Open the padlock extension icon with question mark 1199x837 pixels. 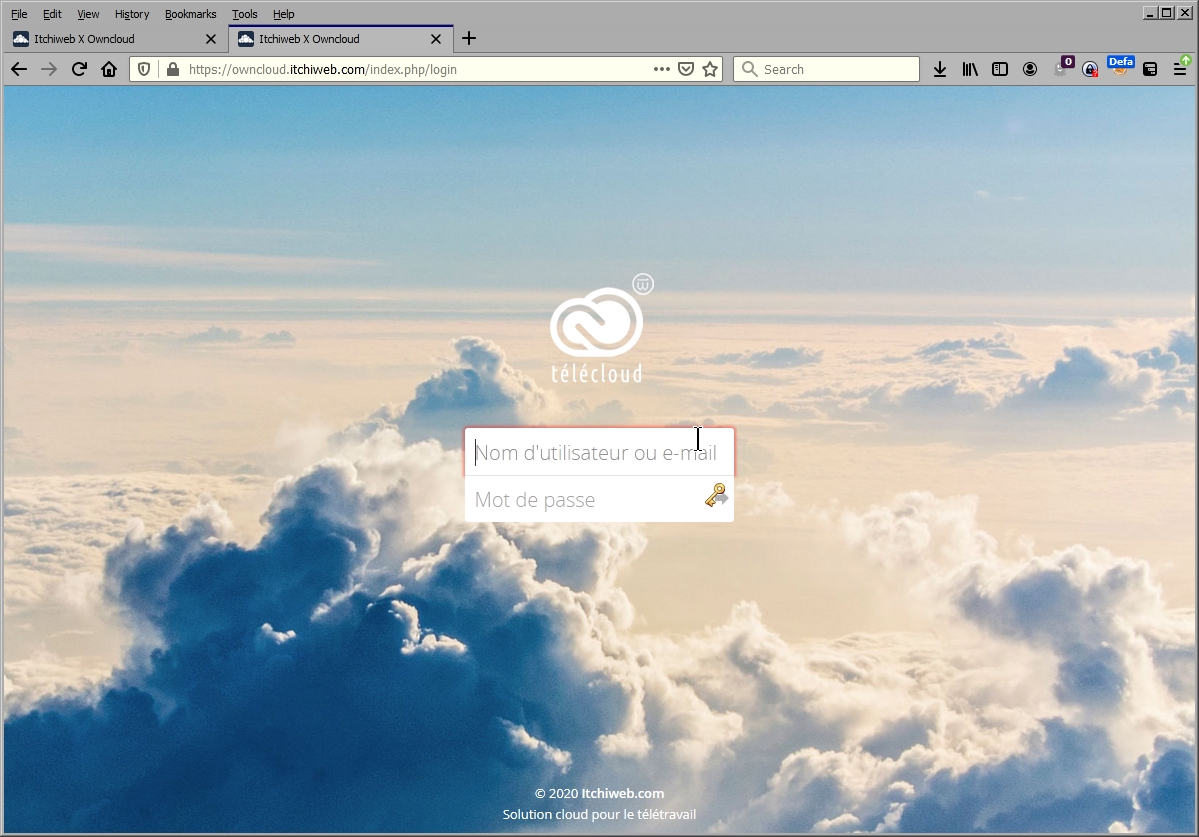1090,70
